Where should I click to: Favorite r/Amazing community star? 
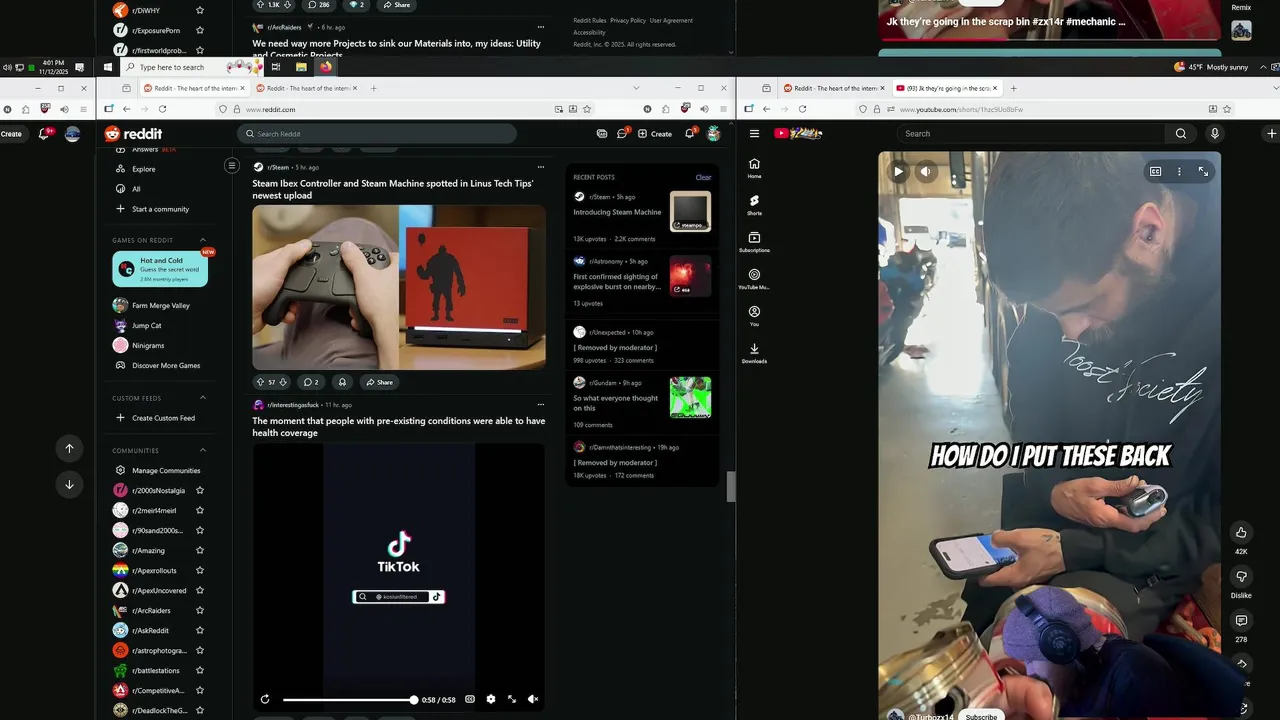(200, 550)
